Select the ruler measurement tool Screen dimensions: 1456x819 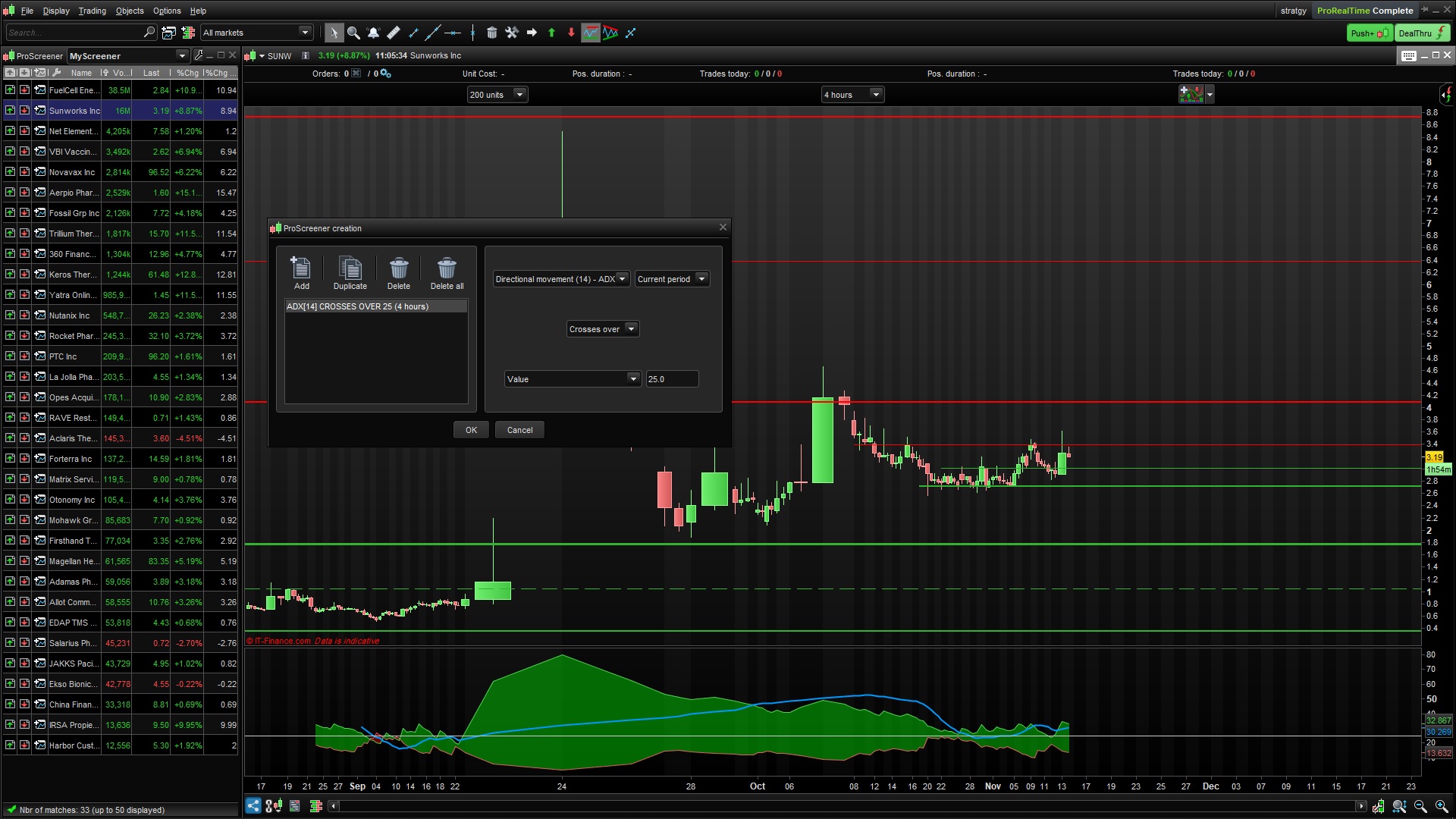[393, 33]
